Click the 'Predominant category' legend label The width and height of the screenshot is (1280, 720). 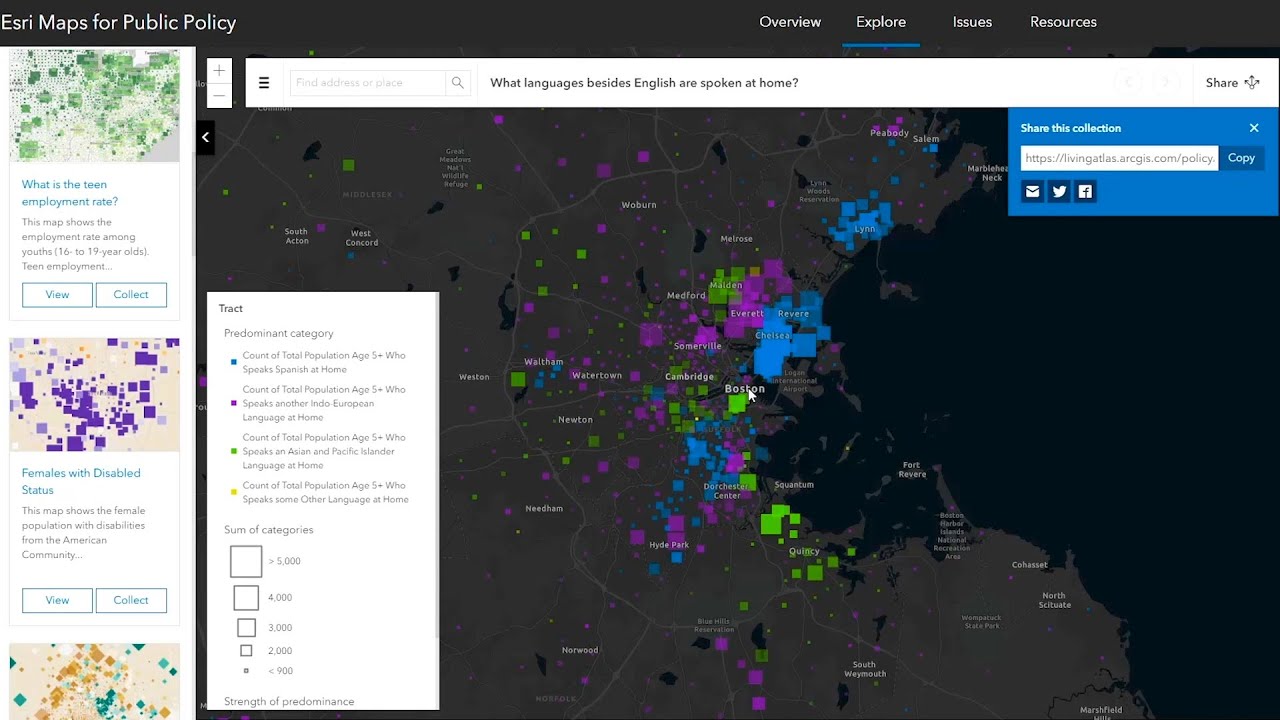click(x=279, y=333)
